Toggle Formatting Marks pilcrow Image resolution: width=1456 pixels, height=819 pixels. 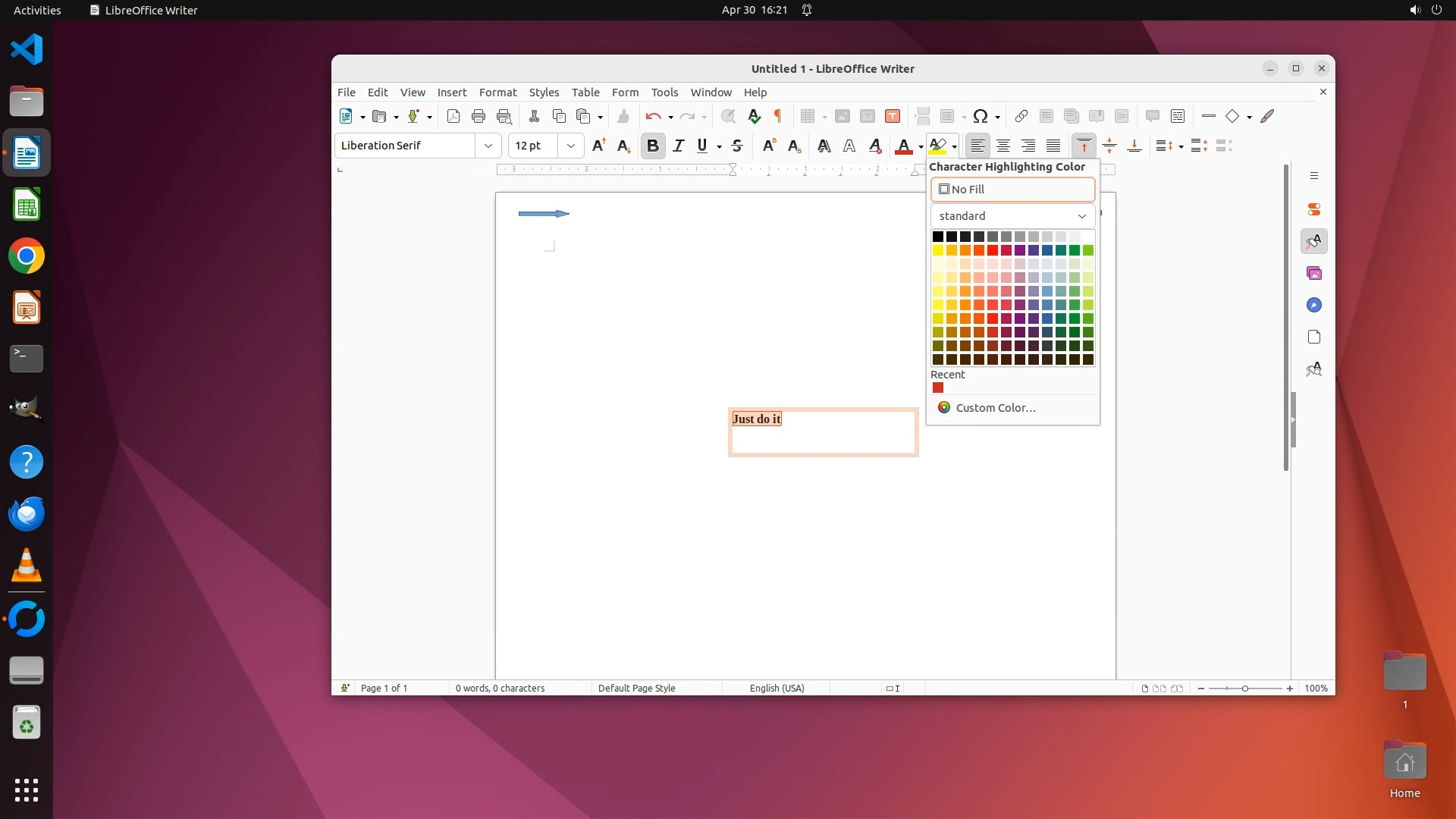(x=777, y=116)
